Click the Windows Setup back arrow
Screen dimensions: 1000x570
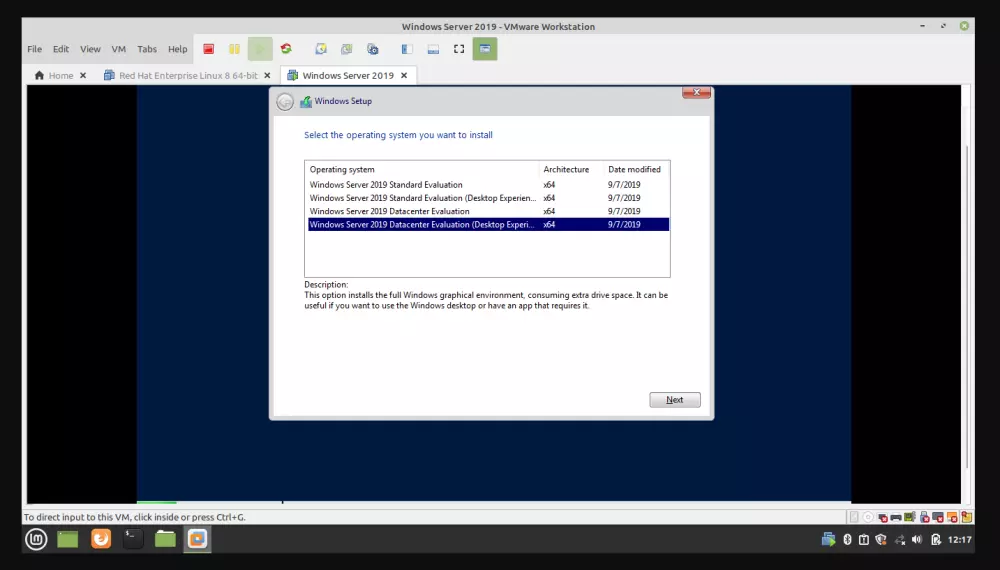285,101
